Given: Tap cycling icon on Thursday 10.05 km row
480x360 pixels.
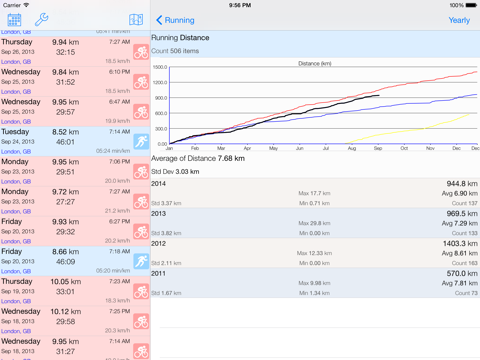Looking at the screenshot, I should 141,291.
